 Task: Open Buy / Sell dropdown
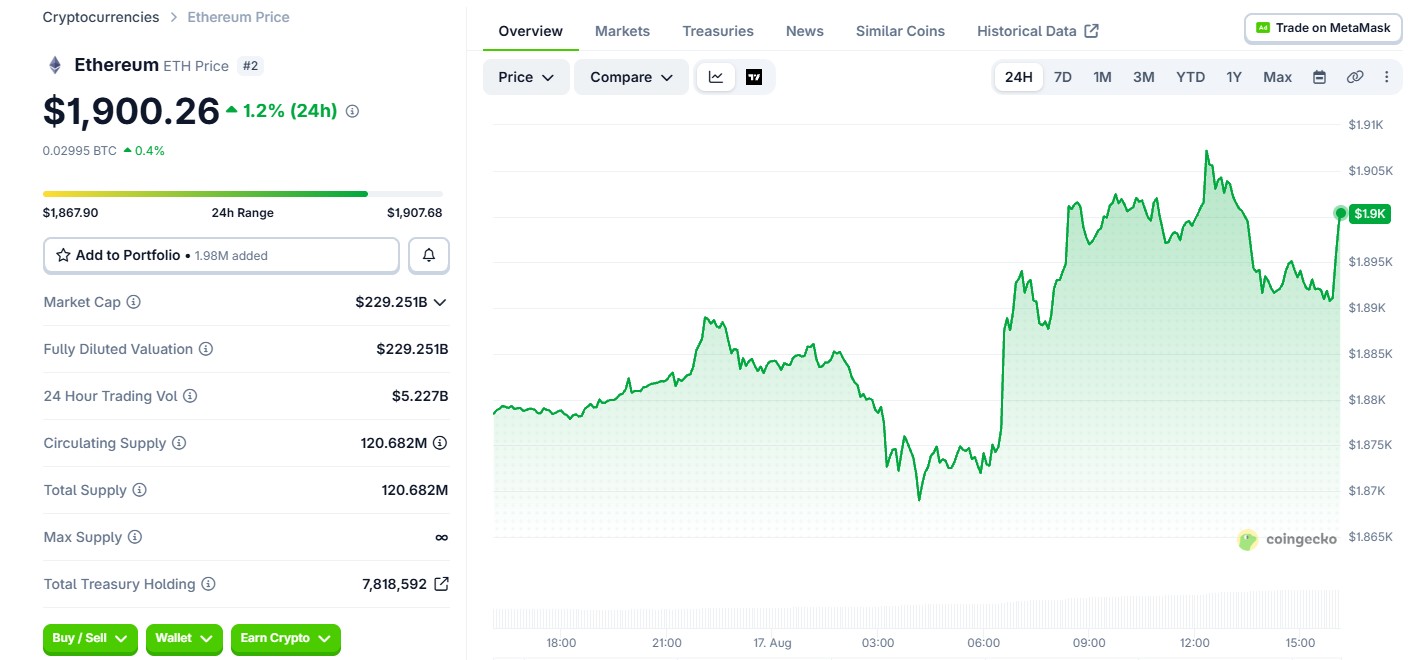click(90, 638)
